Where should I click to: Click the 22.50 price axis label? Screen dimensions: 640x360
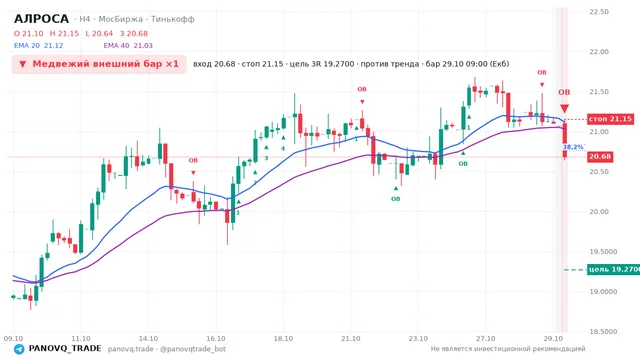(599, 12)
